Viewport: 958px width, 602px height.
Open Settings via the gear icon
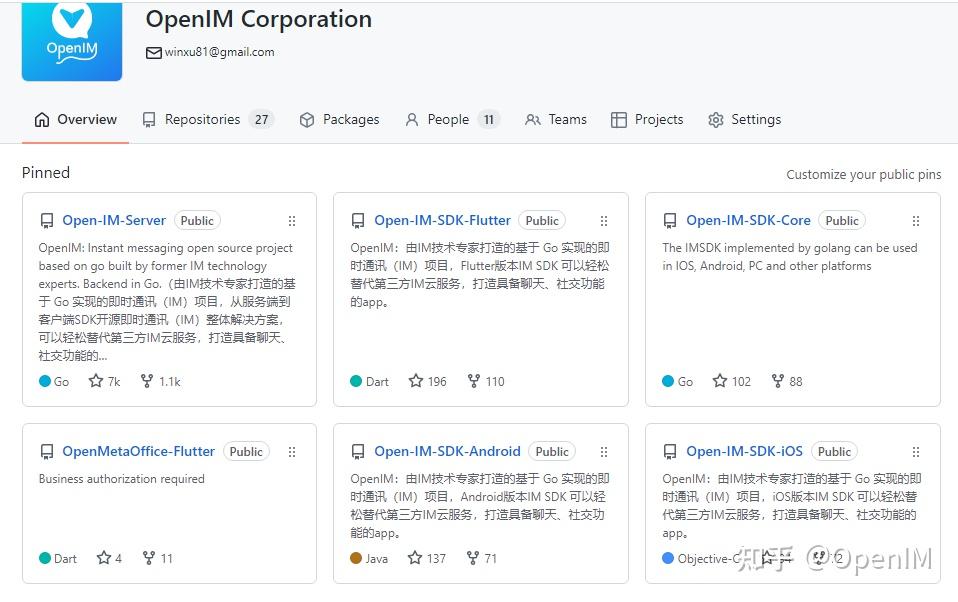(x=715, y=119)
